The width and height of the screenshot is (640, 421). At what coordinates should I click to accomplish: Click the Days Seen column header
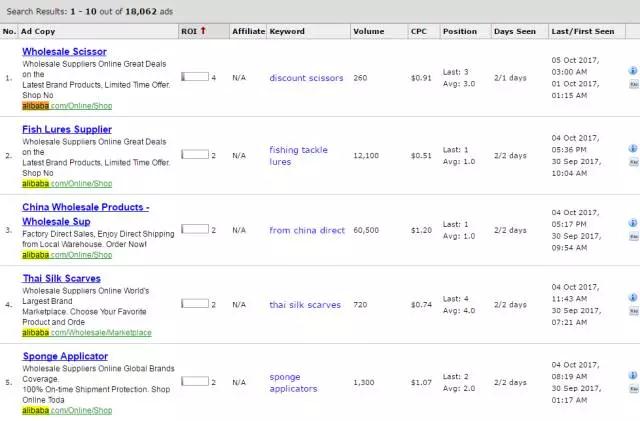tap(517, 32)
